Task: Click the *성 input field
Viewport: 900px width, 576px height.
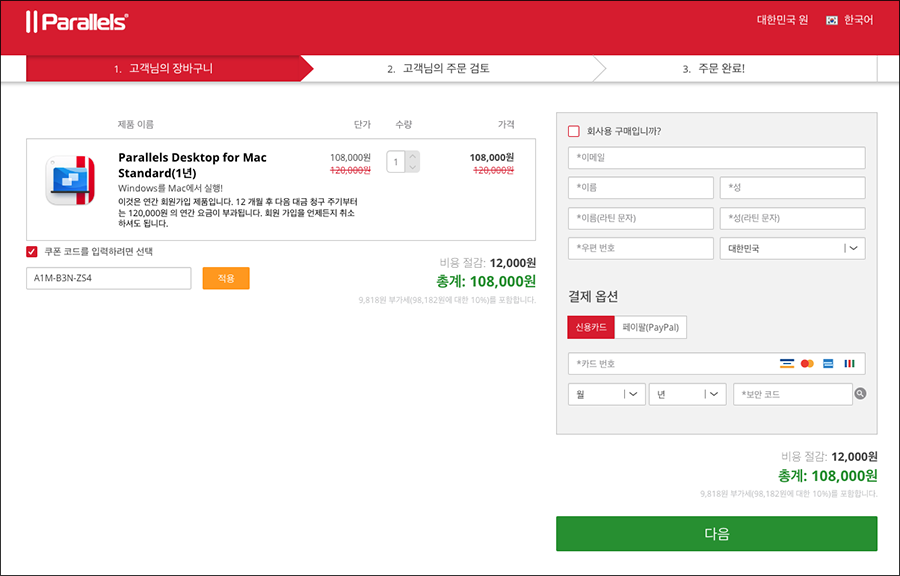Action: (x=792, y=188)
